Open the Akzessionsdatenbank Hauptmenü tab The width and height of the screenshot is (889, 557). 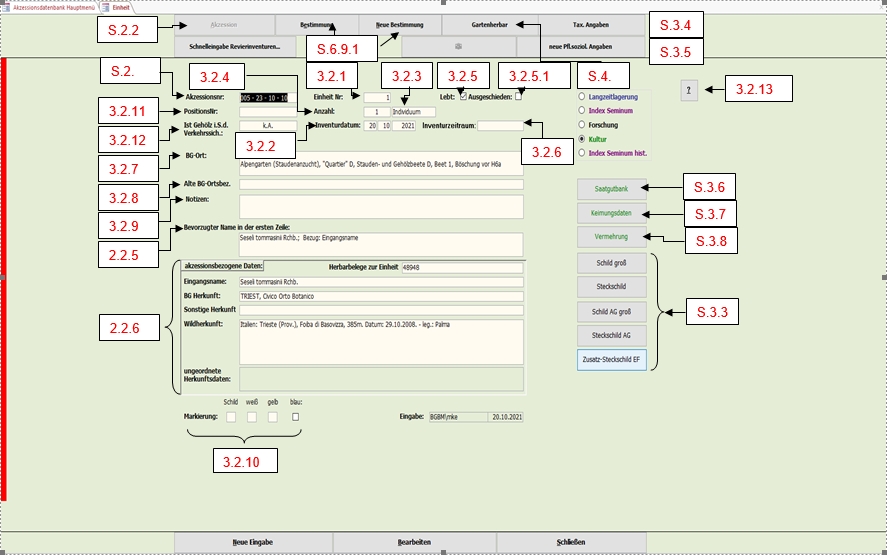pos(49,6)
